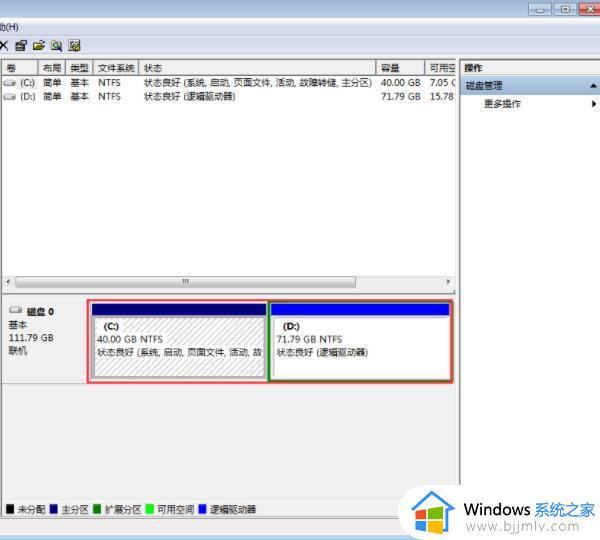Click the NTFS cell in the (C:) row
The image size is (600, 540).
pos(109,83)
